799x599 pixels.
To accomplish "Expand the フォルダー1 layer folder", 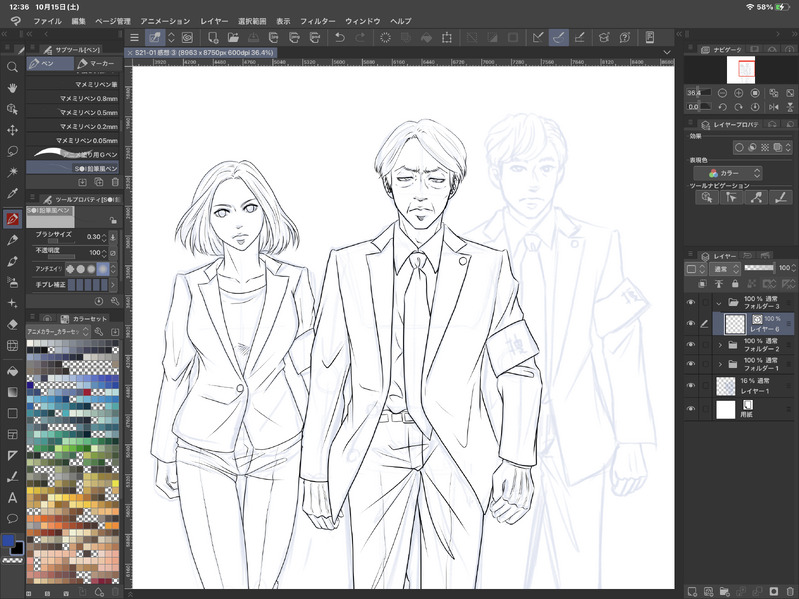I will click(720, 363).
